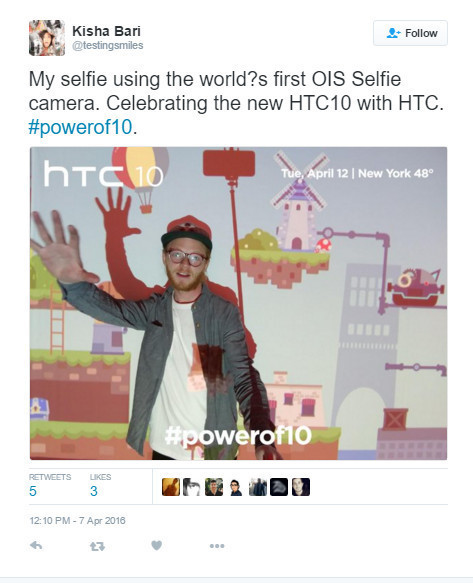Open the more options ellipsis icon
This screenshot has width=473, height=583.
pyautogui.click(x=217, y=546)
